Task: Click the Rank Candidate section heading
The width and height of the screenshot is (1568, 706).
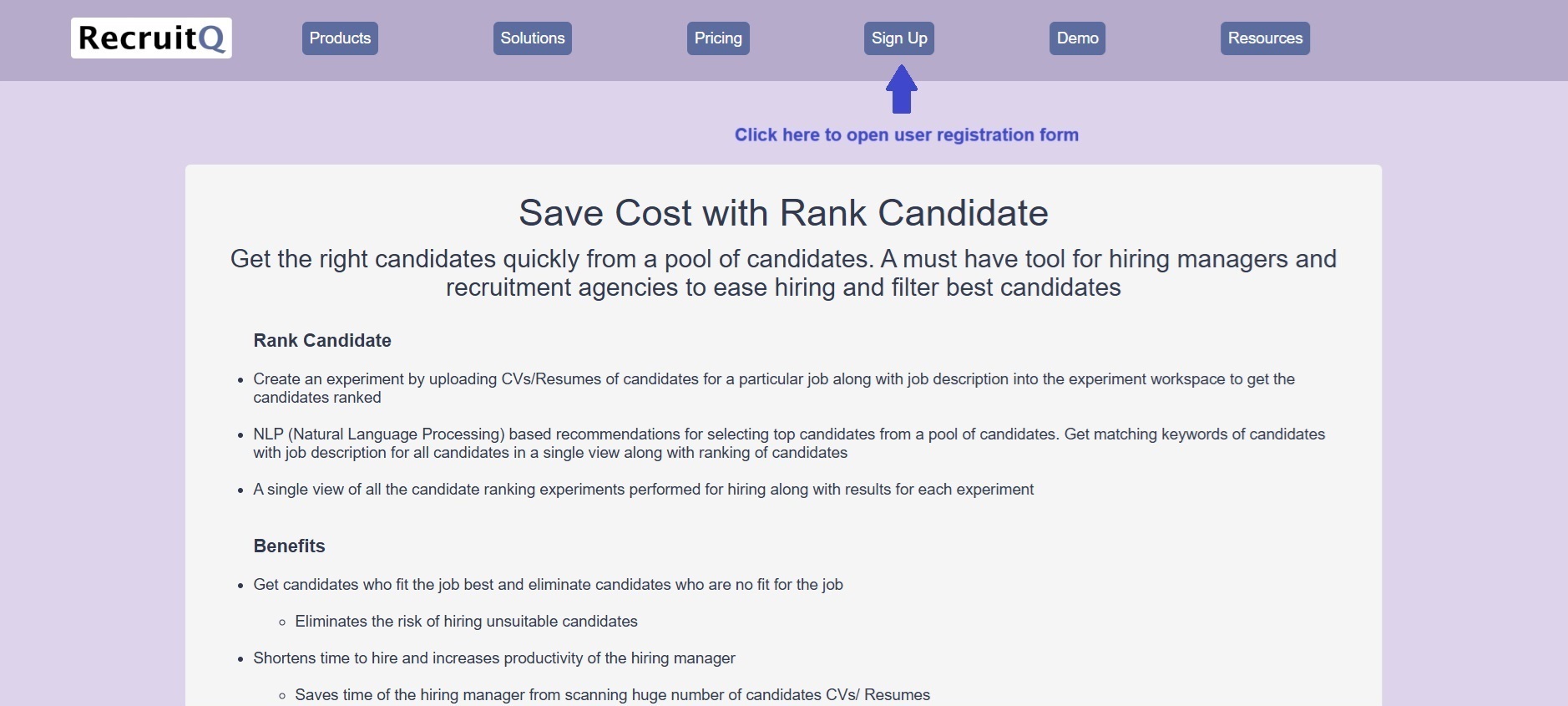Action: 322,340
